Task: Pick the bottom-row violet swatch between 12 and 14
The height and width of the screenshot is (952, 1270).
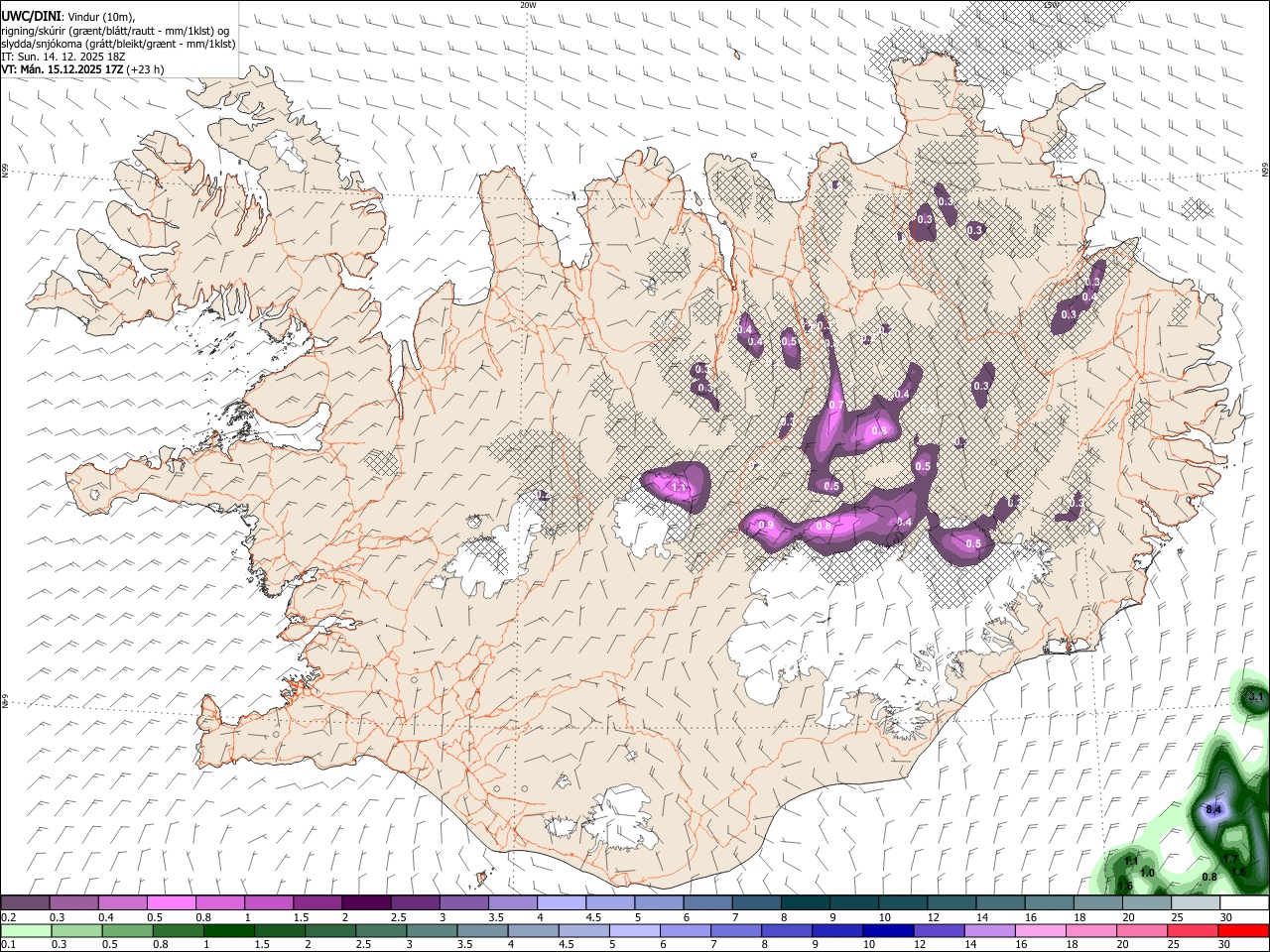Action: click(x=939, y=930)
